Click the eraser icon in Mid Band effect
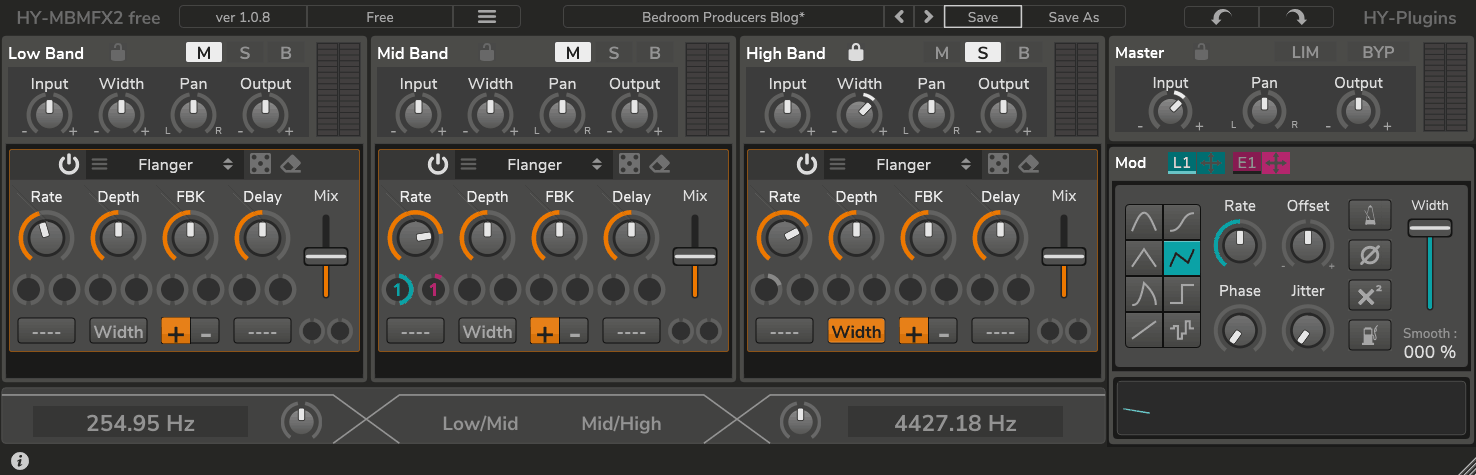 point(659,164)
